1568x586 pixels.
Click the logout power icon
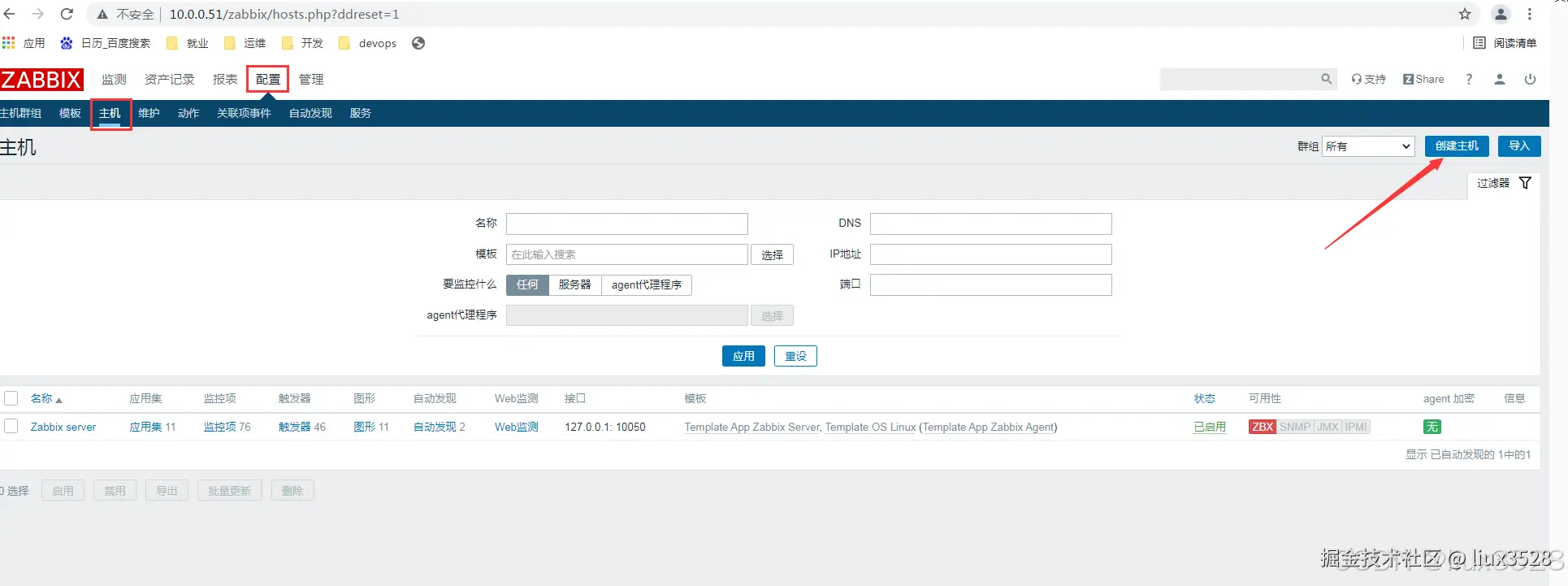(x=1530, y=79)
